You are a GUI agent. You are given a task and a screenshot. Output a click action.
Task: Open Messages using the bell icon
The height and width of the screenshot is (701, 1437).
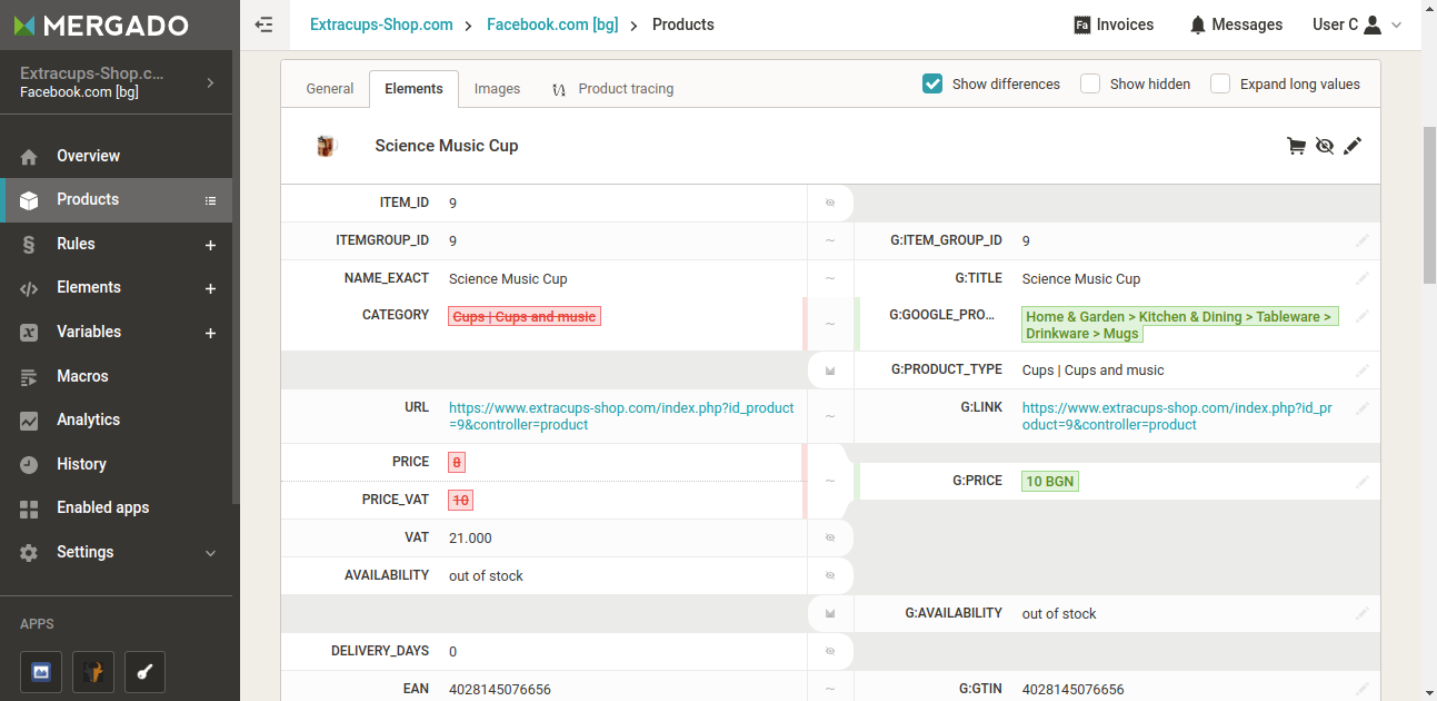[1199, 24]
